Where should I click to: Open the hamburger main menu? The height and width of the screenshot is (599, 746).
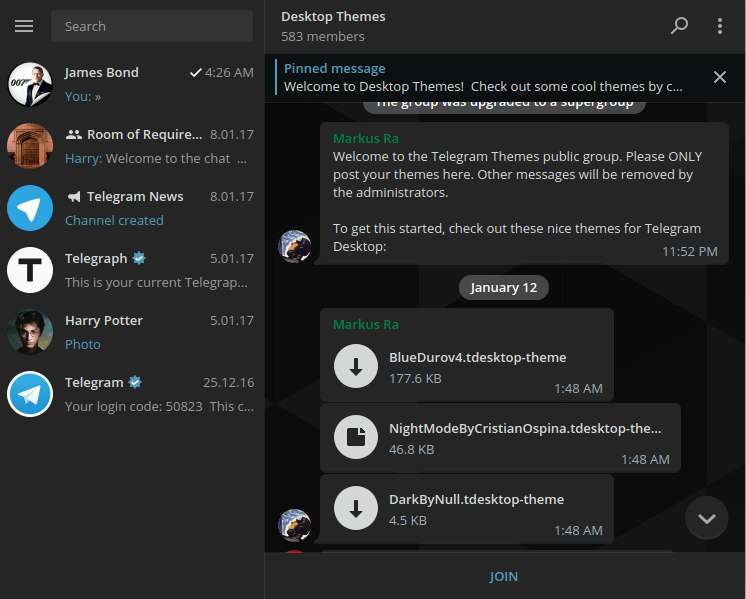(24, 26)
